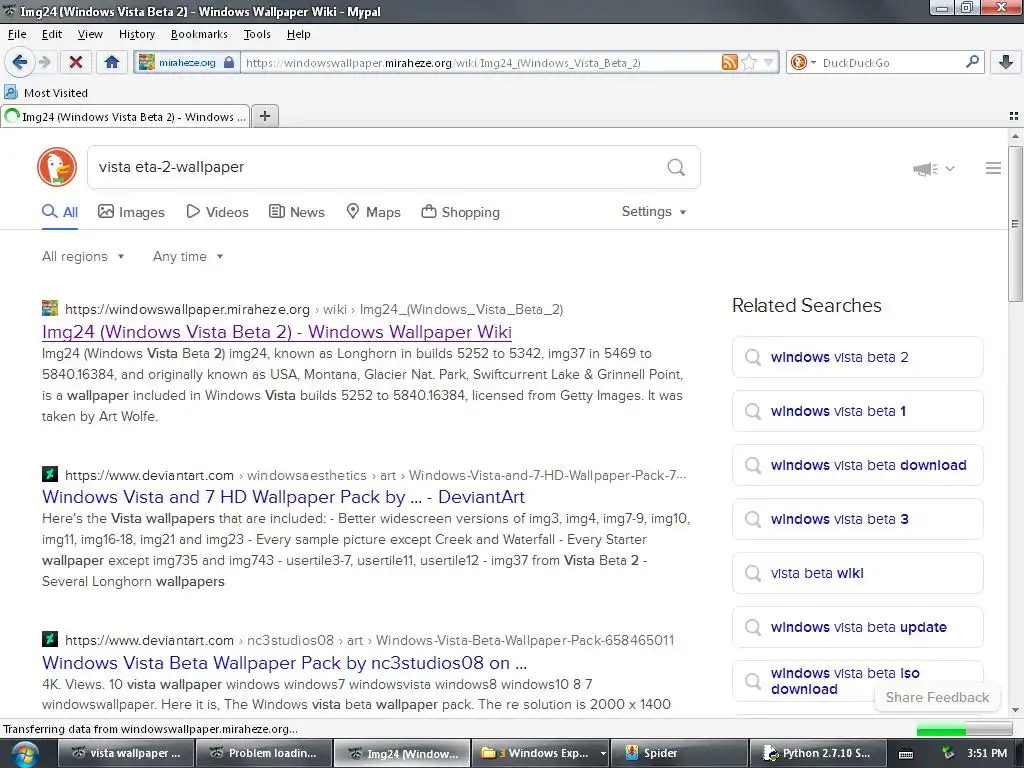This screenshot has width=1024, height=768.
Task: Click the taskbar clock showing 3:51 PM
Action: point(987,753)
